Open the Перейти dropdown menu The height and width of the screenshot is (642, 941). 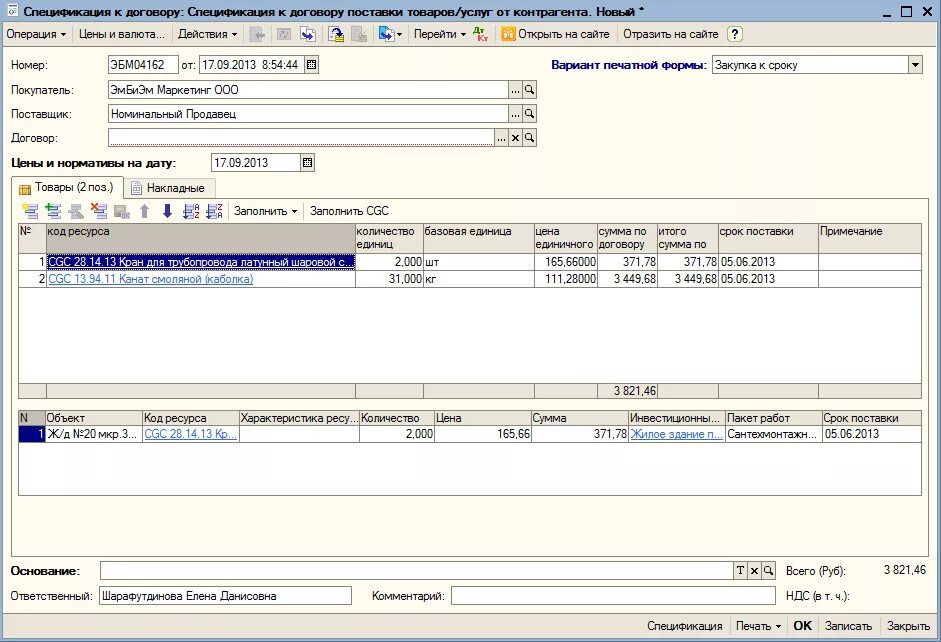coord(440,35)
